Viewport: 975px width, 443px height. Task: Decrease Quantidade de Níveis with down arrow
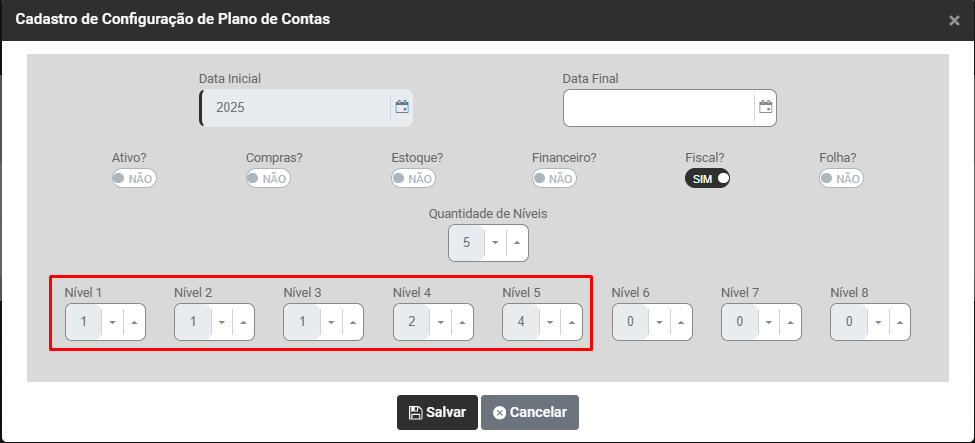pyautogui.click(x=495, y=243)
